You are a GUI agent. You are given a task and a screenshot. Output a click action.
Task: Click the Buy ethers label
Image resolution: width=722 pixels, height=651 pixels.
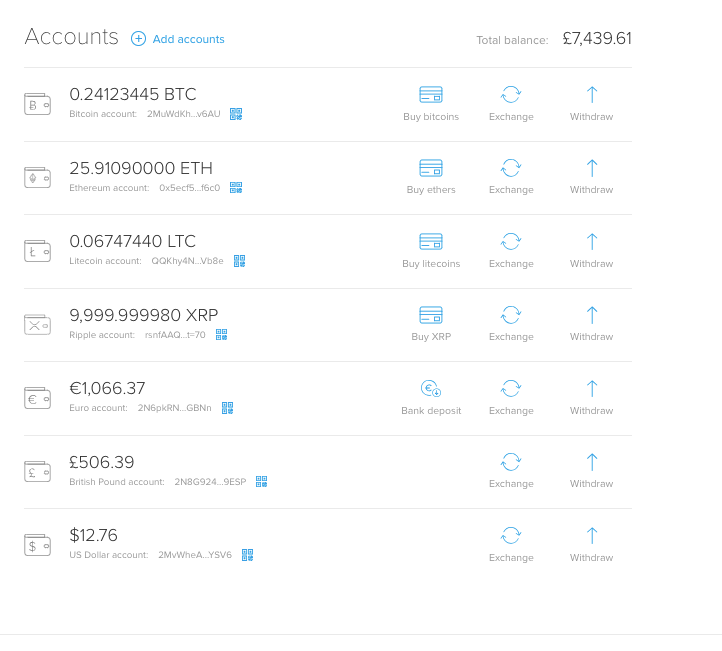click(x=431, y=190)
